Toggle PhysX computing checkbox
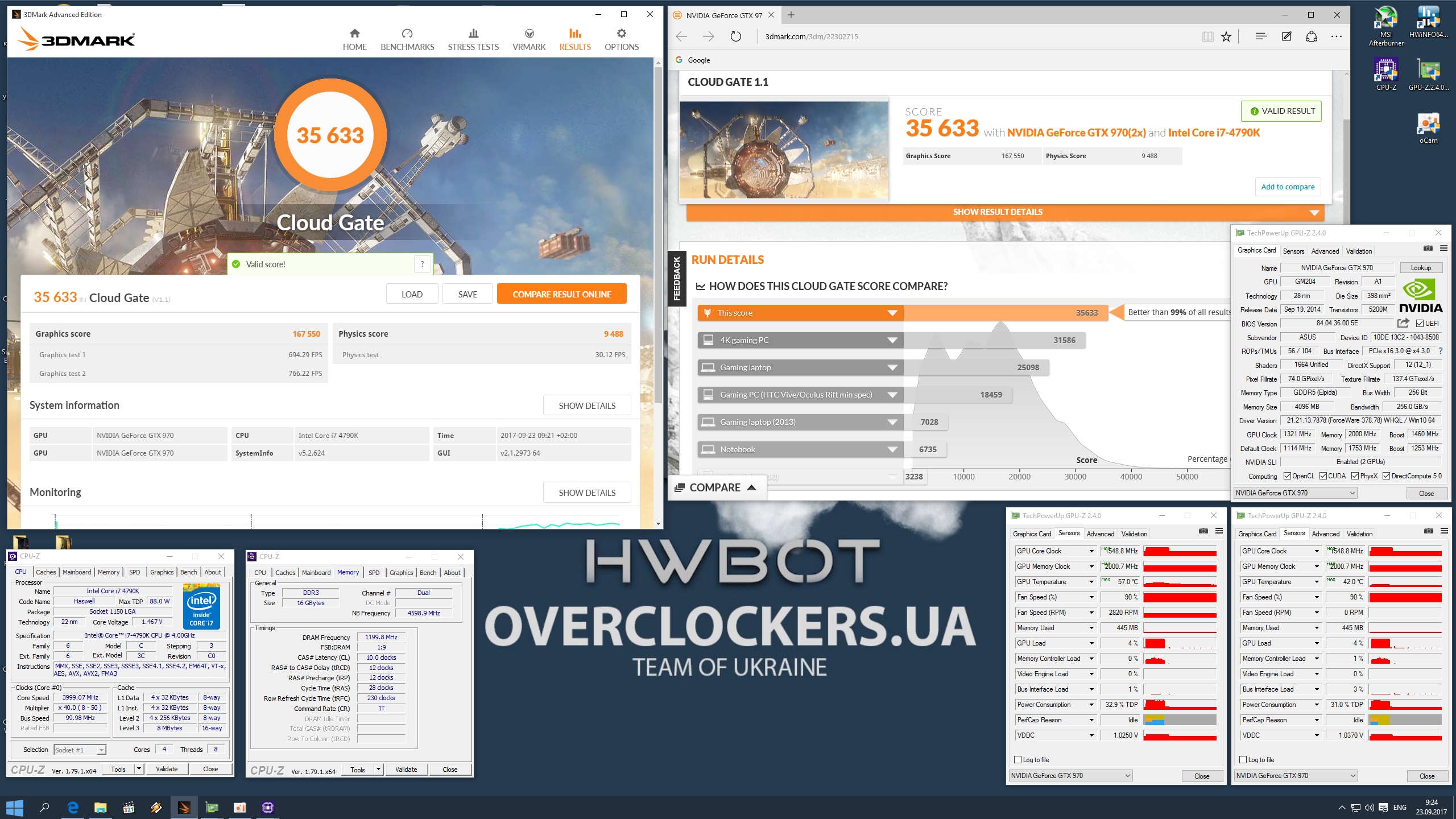This screenshot has height=819, width=1456. [1355, 476]
